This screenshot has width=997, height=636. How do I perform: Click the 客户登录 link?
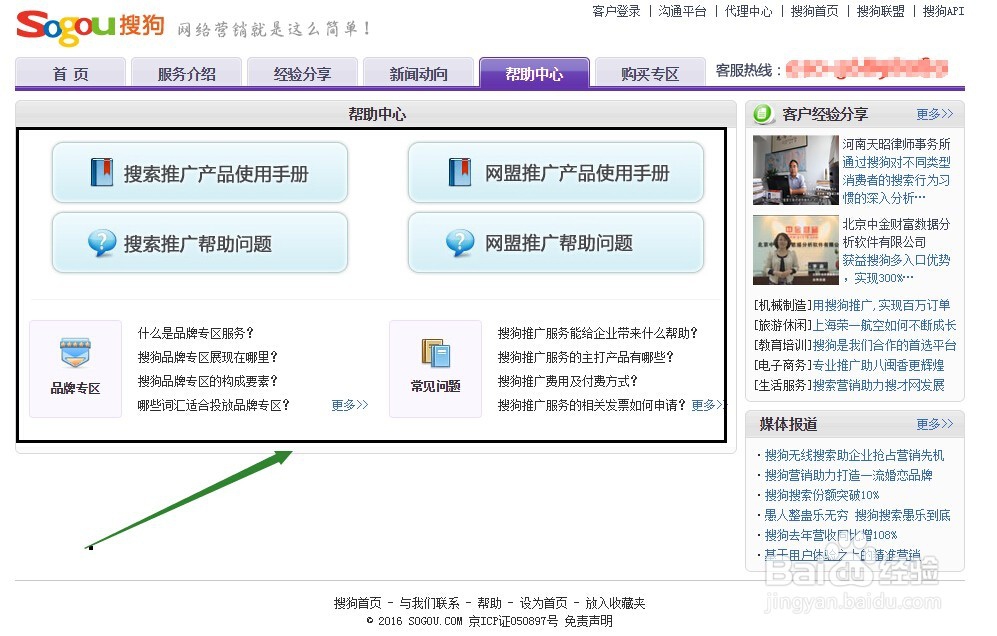(616, 11)
